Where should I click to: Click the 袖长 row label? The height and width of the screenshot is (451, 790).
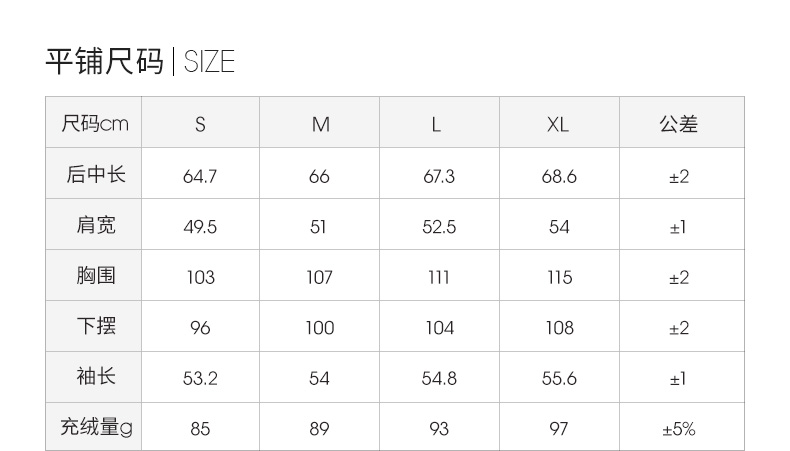point(96,376)
